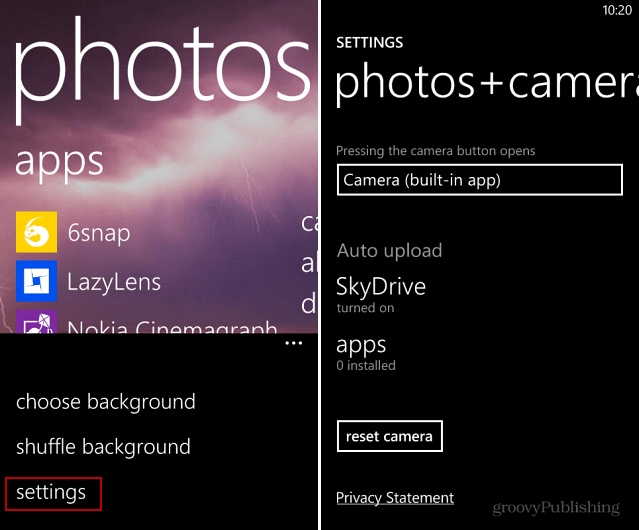Open the Nokia Cinemagraph app icon
The width and height of the screenshot is (639, 530).
point(36,322)
